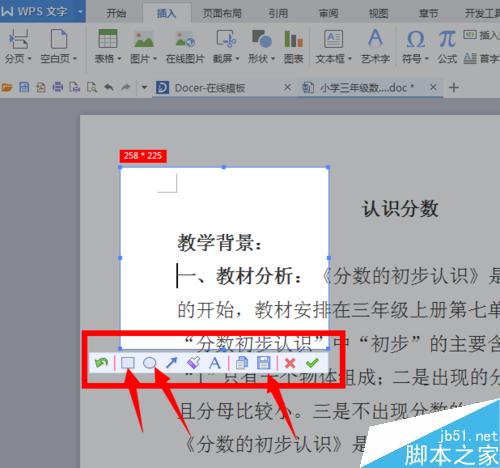
Task: Expand the 形状 dropdown arrow
Action: tap(273, 59)
